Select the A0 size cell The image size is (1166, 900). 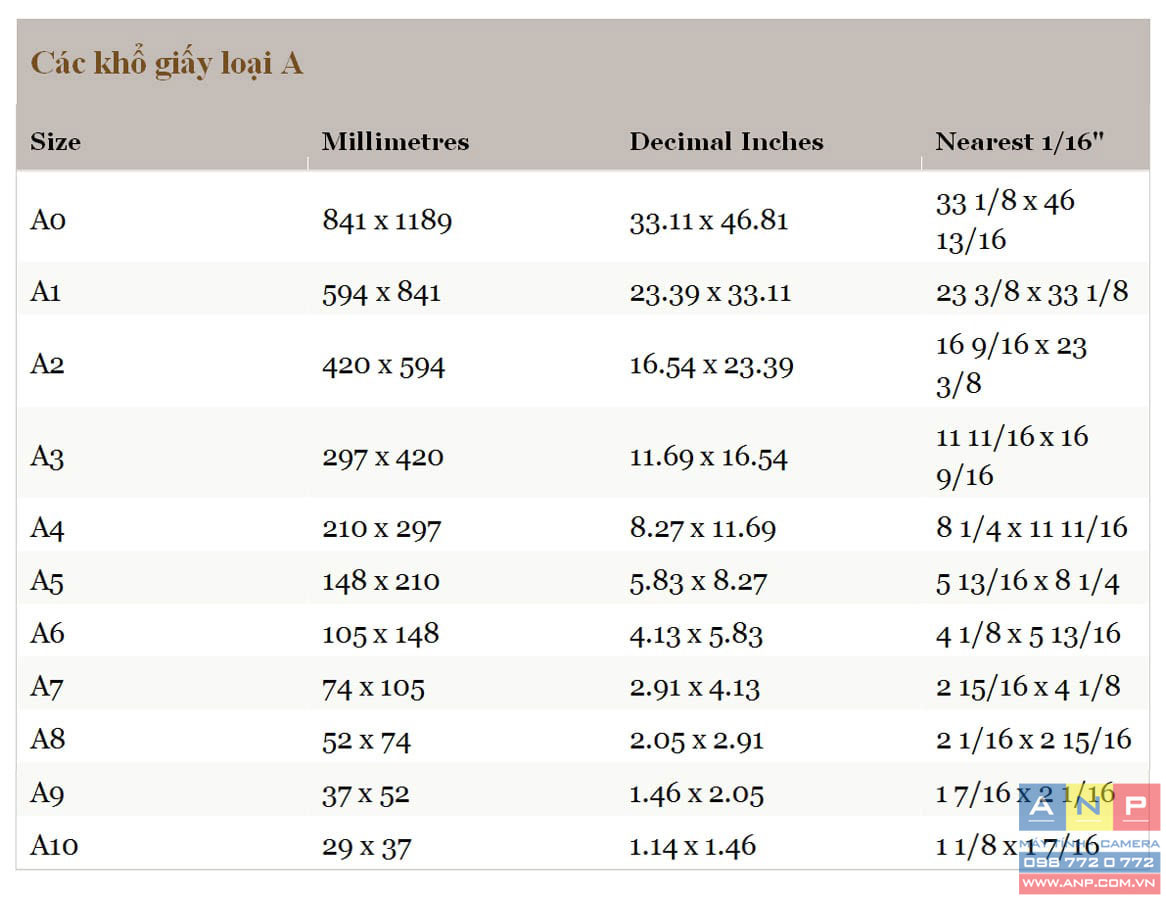coord(48,219)
